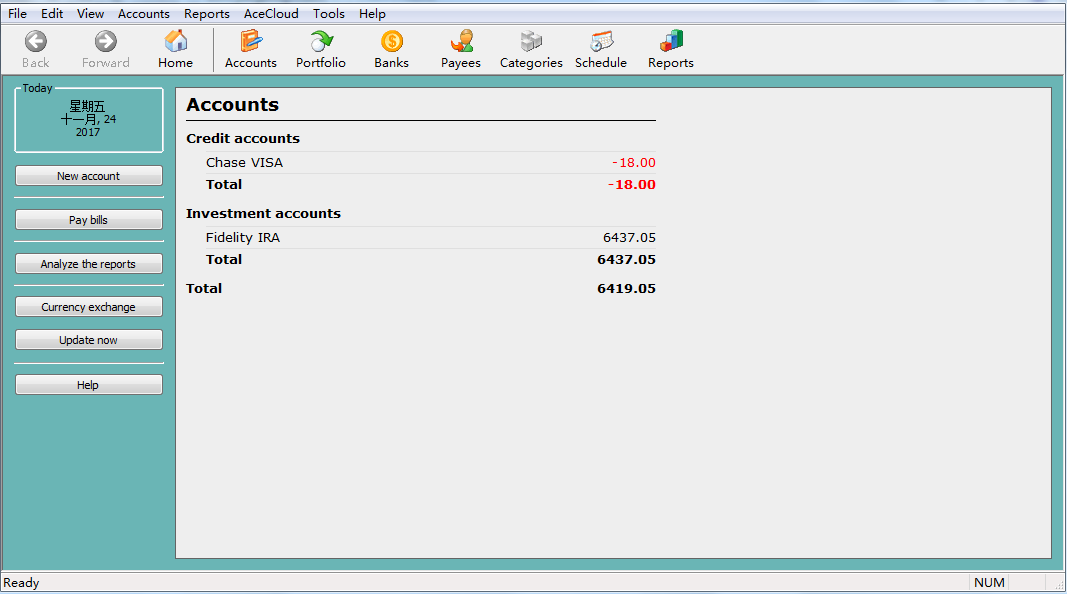Open the Fidelity IRA account
The image size is (1067, 594).
click(x=243, y=237)
